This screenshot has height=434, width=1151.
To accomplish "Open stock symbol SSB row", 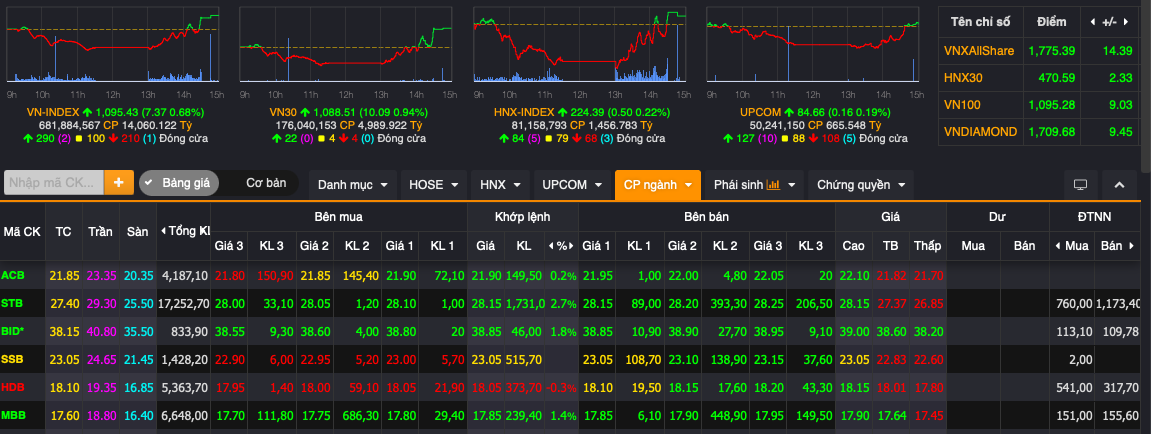I will point(12,358).
